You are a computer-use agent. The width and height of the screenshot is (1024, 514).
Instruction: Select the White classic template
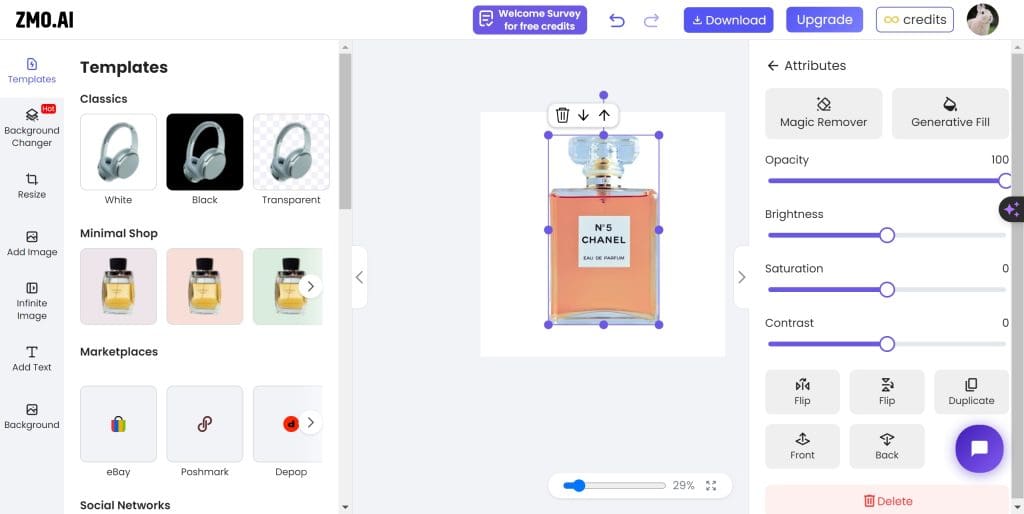pos(118,152)
